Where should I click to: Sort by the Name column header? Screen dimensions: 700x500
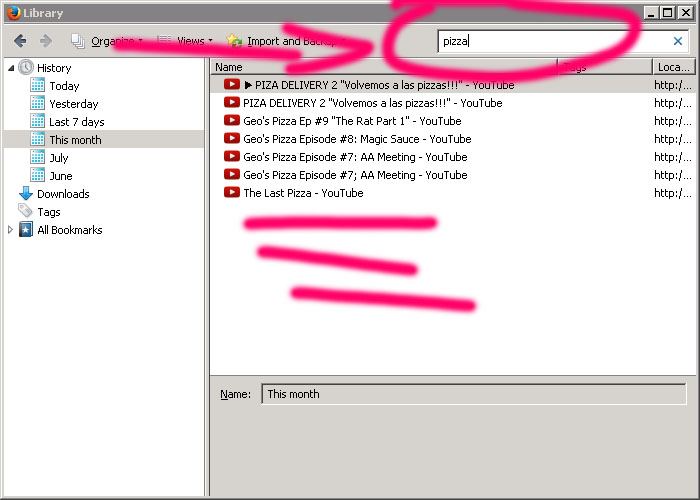[383, 67]
